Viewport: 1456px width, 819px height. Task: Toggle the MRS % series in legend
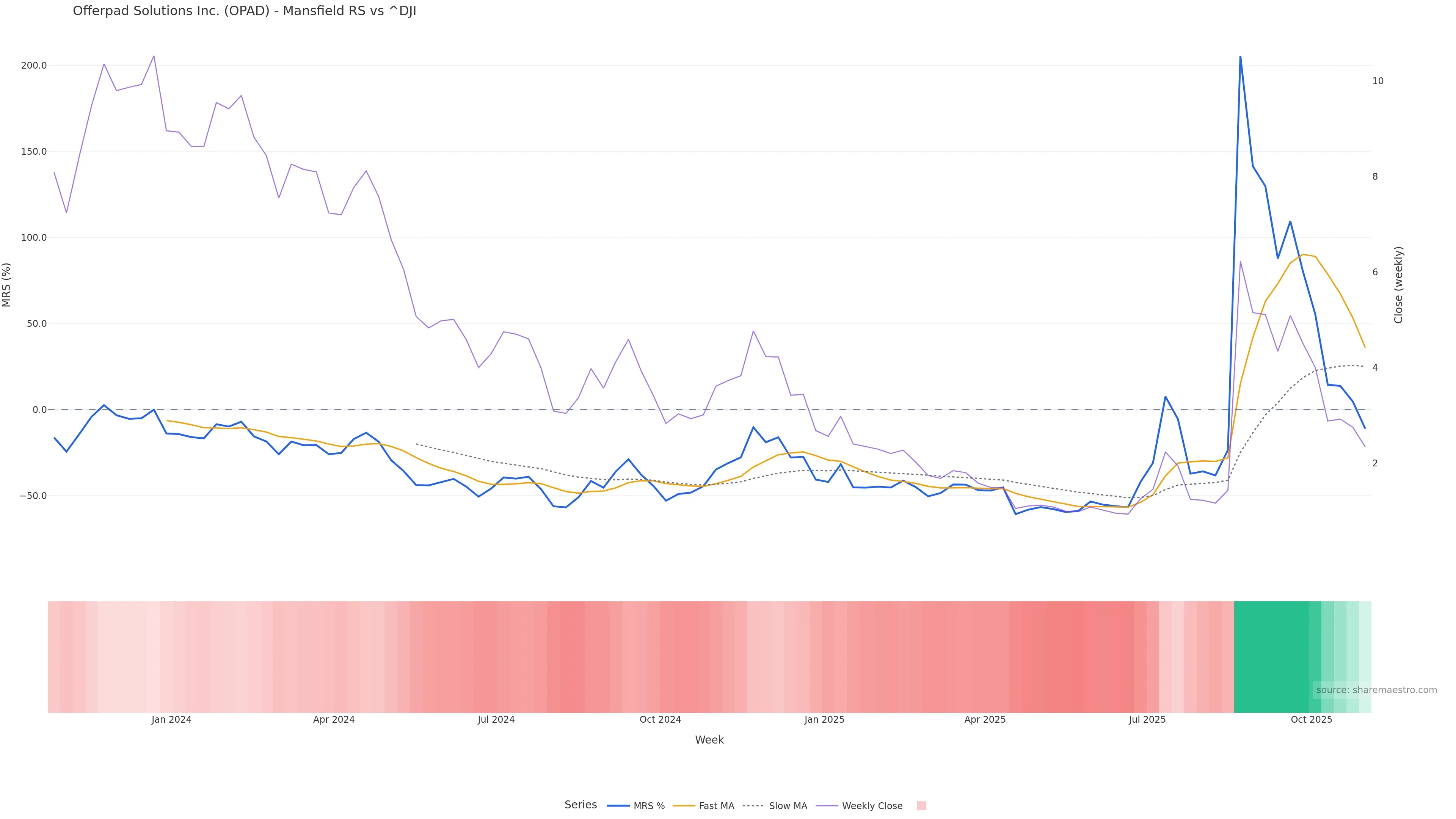click(x=648, y=806)
